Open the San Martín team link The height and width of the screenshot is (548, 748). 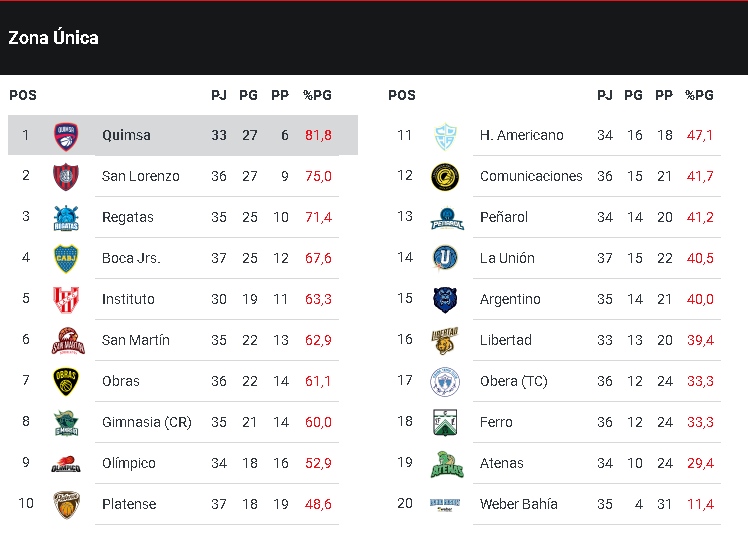tap(136, 340)
